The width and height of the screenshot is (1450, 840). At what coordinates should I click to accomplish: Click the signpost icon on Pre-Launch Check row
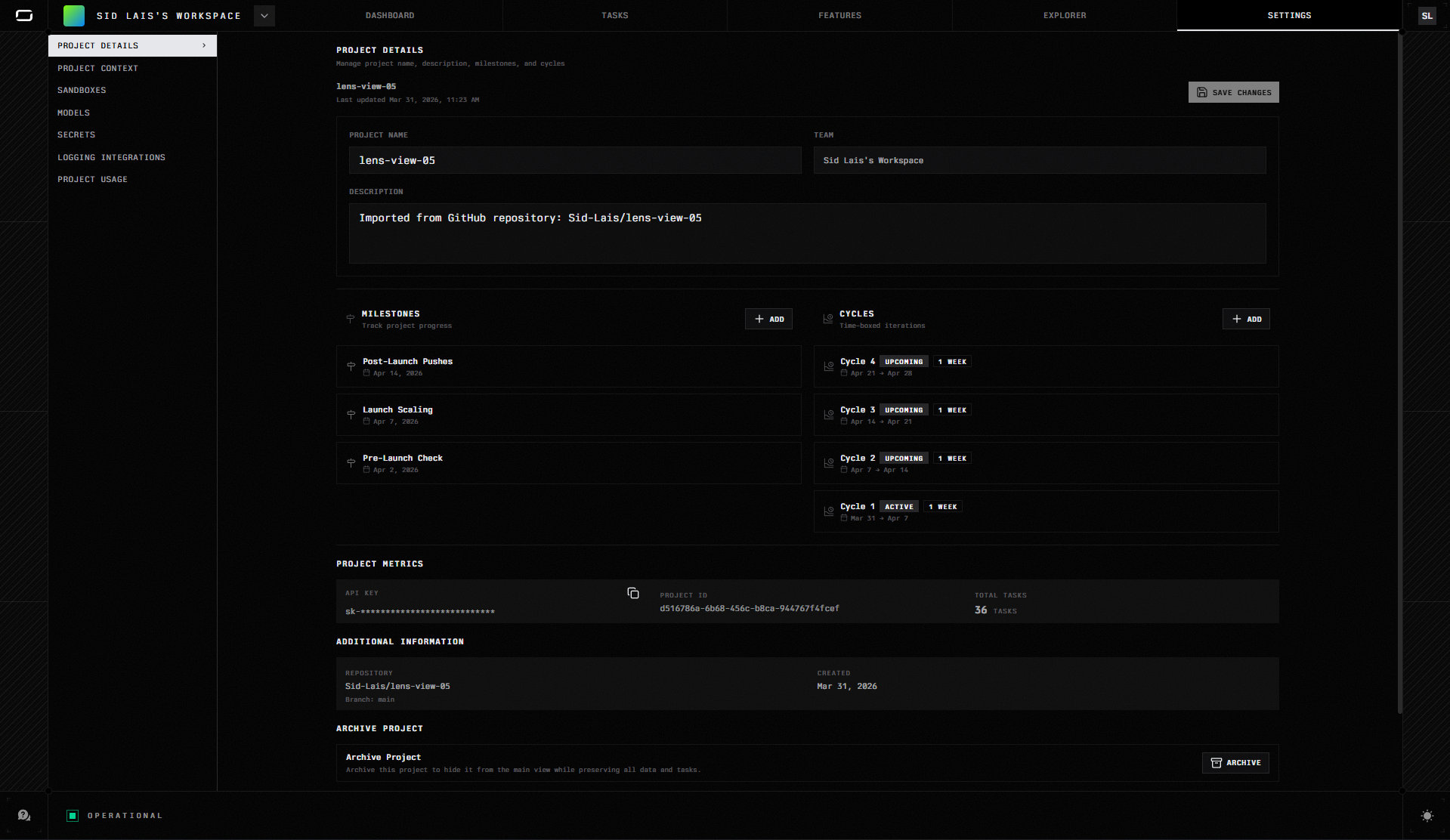point(351,463)
